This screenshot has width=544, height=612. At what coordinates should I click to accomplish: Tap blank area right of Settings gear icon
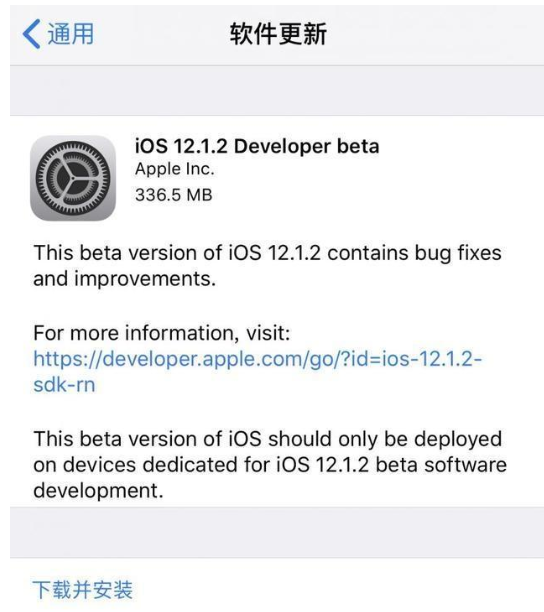tap(460, 178)
